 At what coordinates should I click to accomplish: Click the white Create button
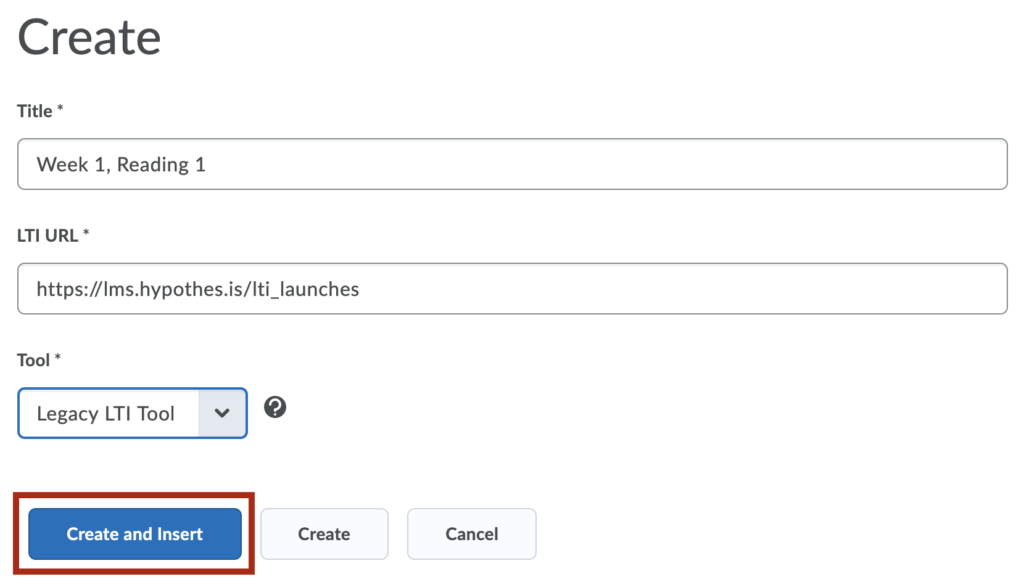coord(325,534)
